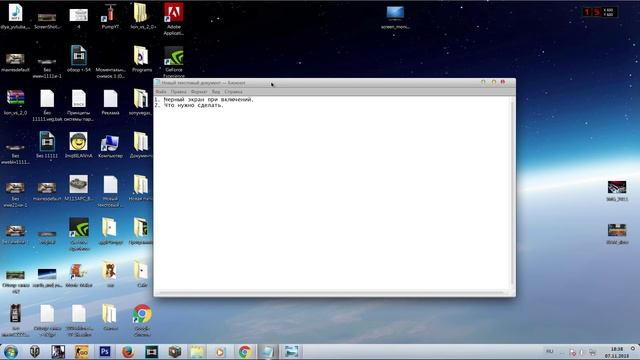Open the Вид menu in Notepad
Viewport: 640px width, 360px height.
[x=216, y=92]
